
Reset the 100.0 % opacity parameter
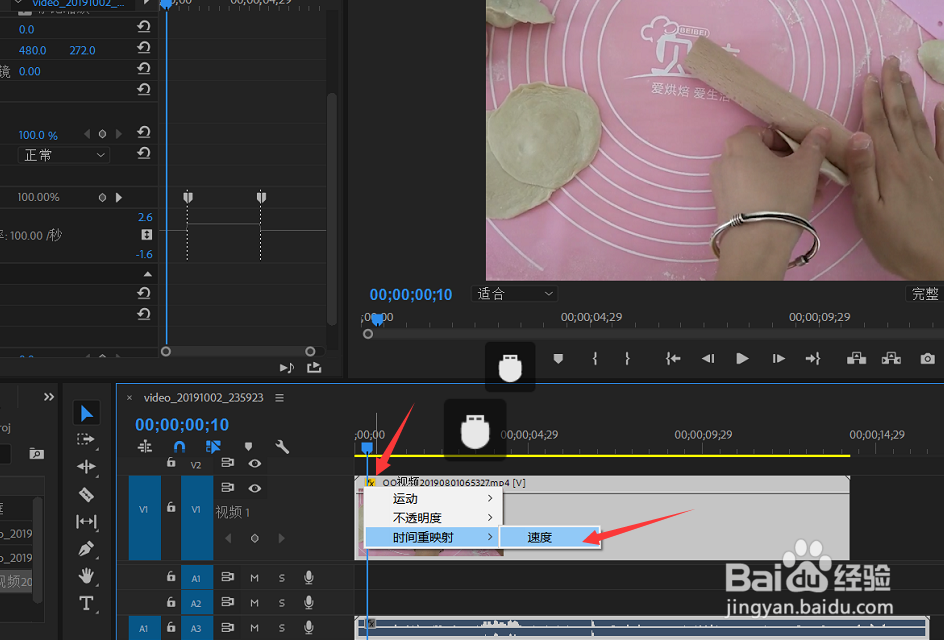click(x=143, y=132)
